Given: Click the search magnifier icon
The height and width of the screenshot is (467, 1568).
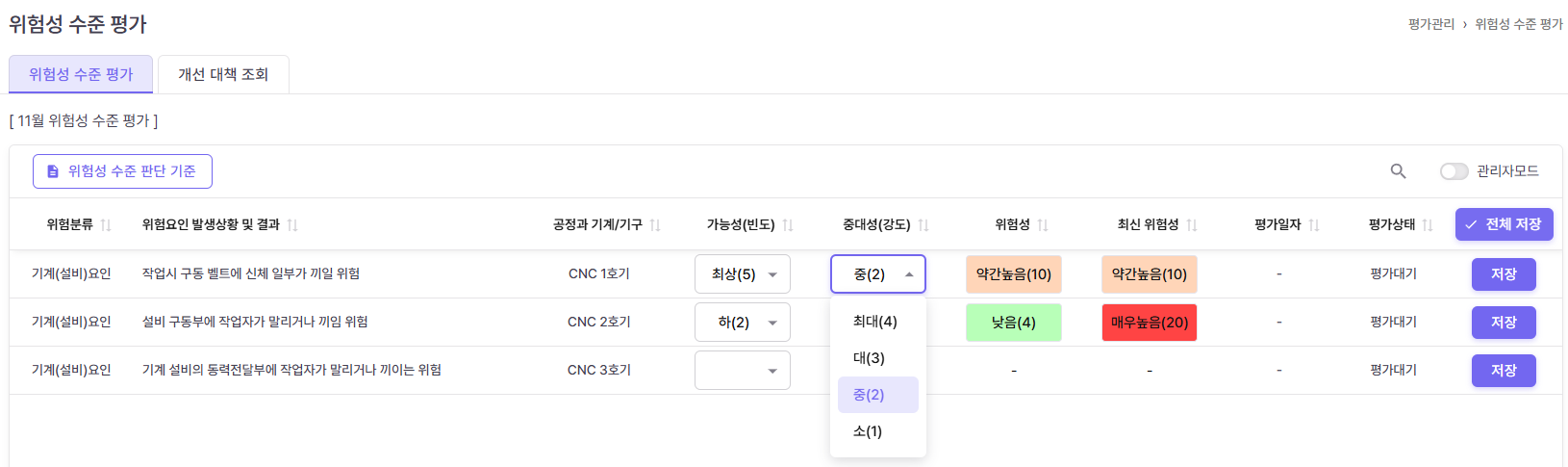Looking at the screenshot, I should pos(1398,171).
